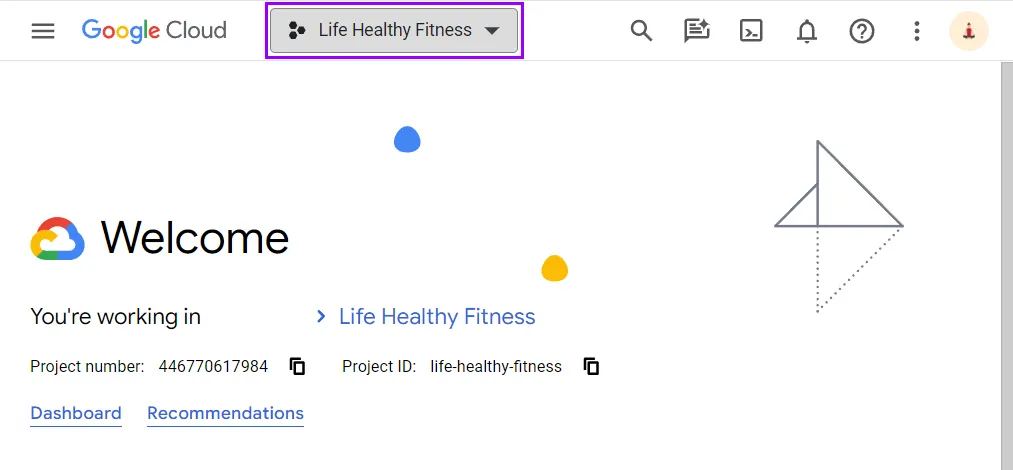Click the project number 446770617984 text
Viewport: 1013px width, 470px height.
tap(213, 367)
